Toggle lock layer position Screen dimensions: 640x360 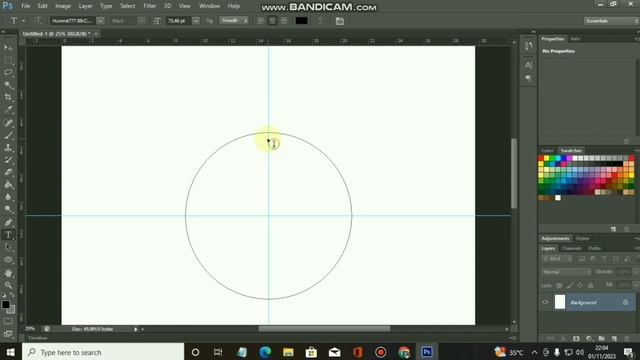click(580, 285)
